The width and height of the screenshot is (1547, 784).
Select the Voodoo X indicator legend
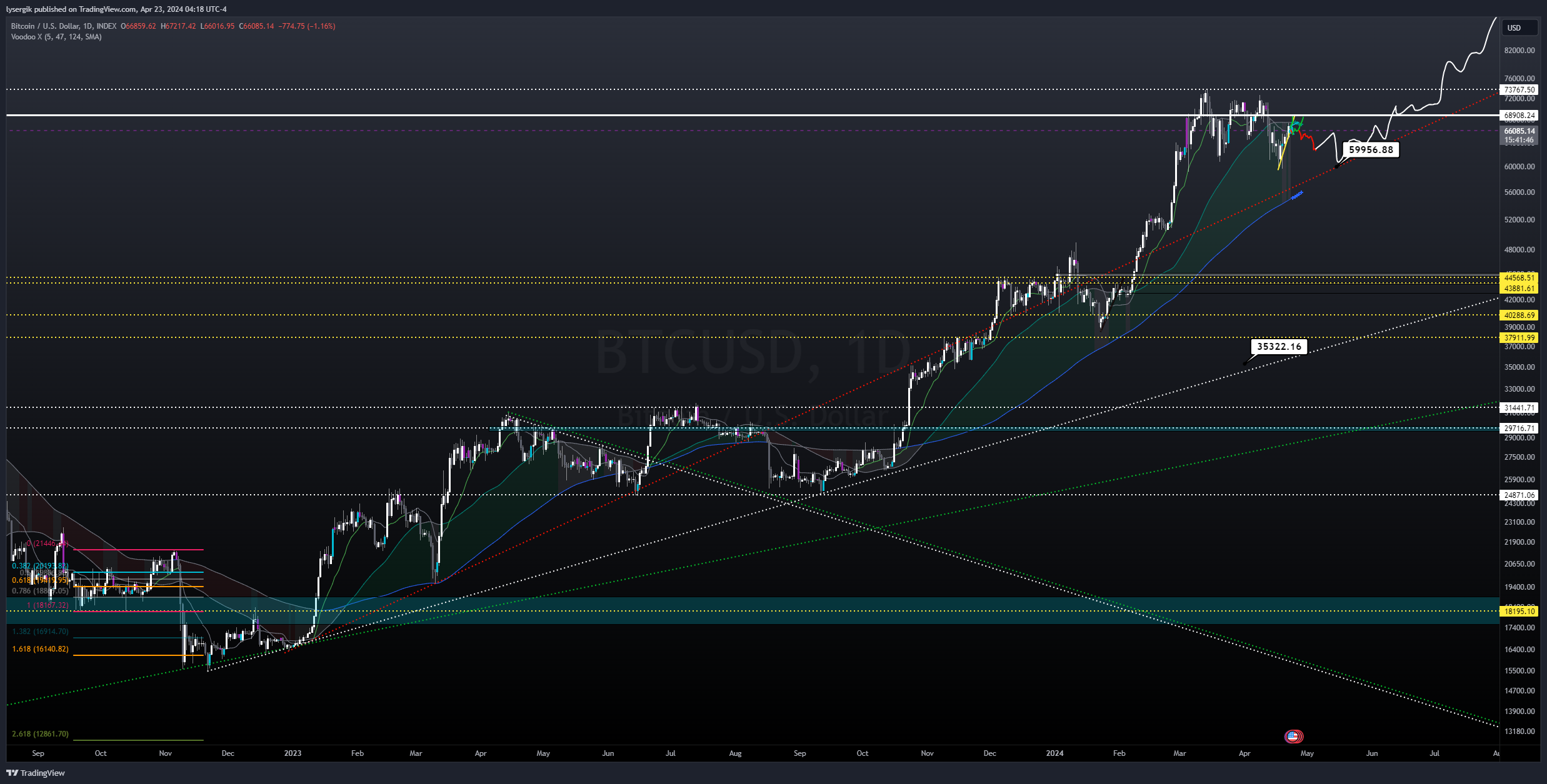(56, 37)
